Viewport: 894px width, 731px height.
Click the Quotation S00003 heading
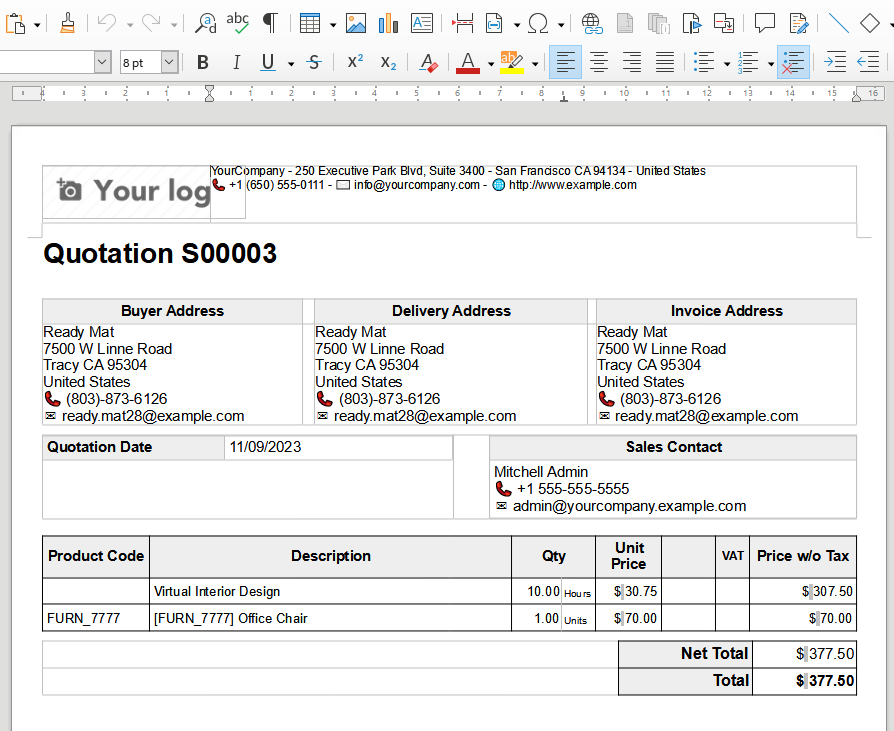[160, 254]
